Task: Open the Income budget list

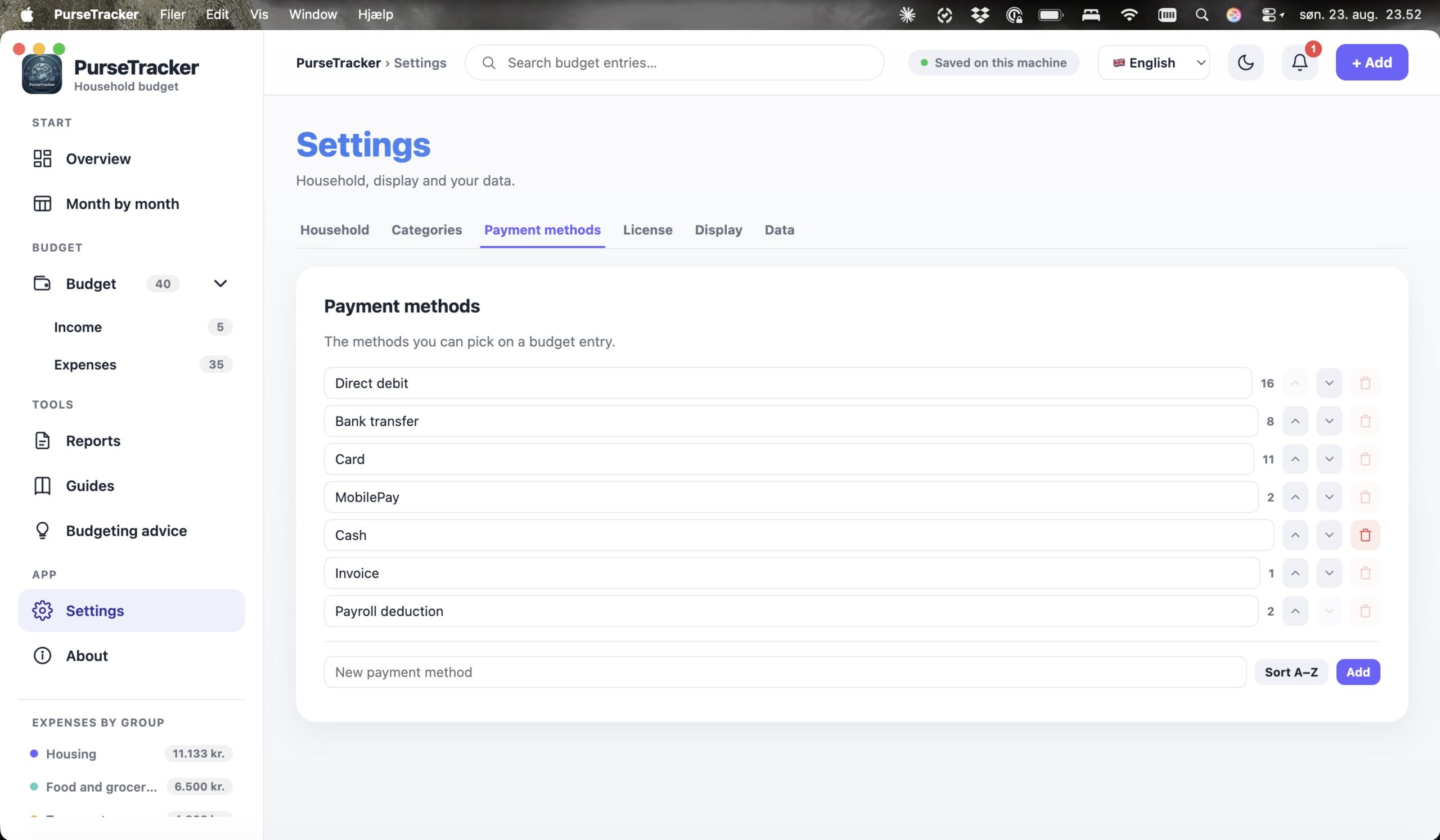Action: click(x=143, y=327)
